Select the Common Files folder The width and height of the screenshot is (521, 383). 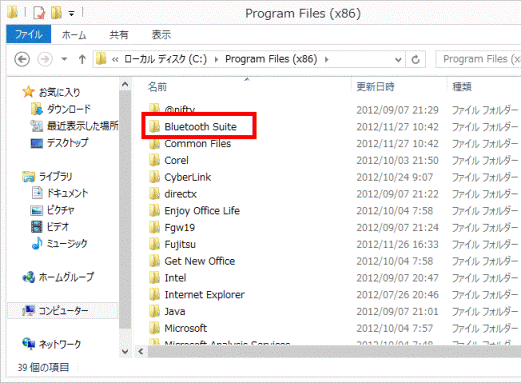click(x=197, y=144)
